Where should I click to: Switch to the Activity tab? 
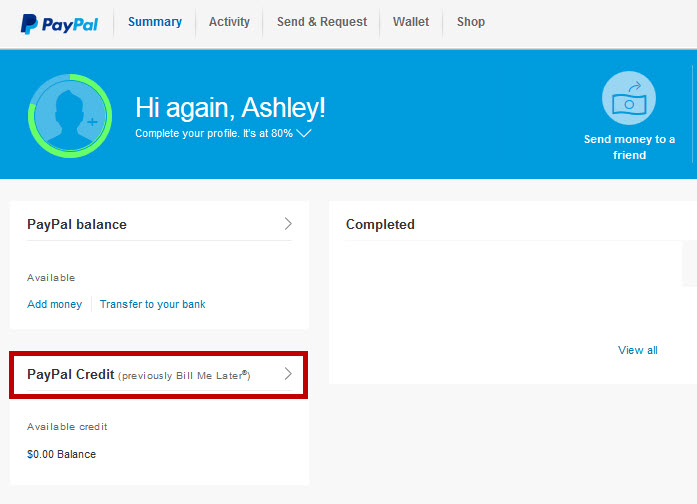[229, 22]
